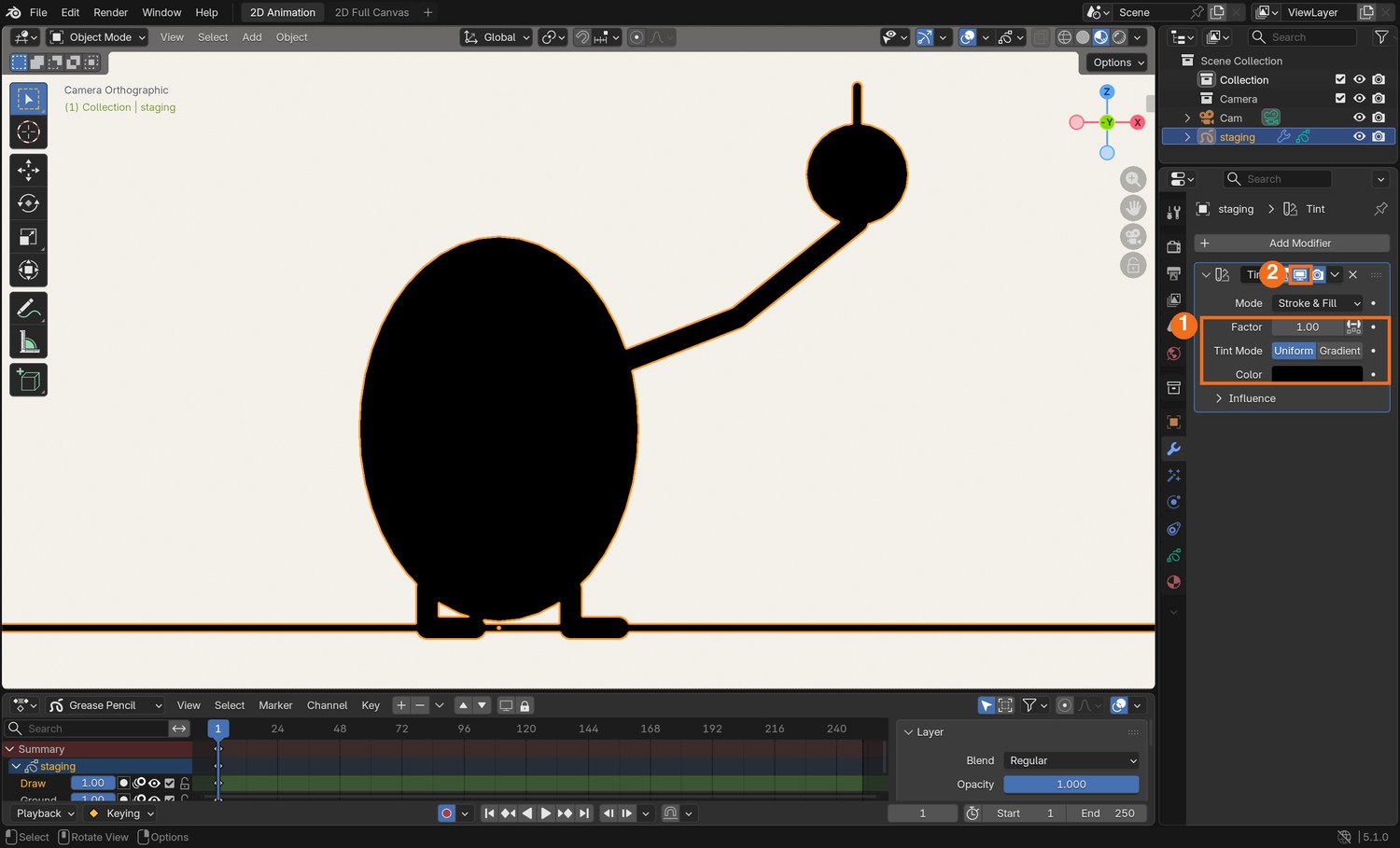1400x848 pixels.
Task: Toggle camera view using the viewport camera icon
Action: tap(1133, 237)
